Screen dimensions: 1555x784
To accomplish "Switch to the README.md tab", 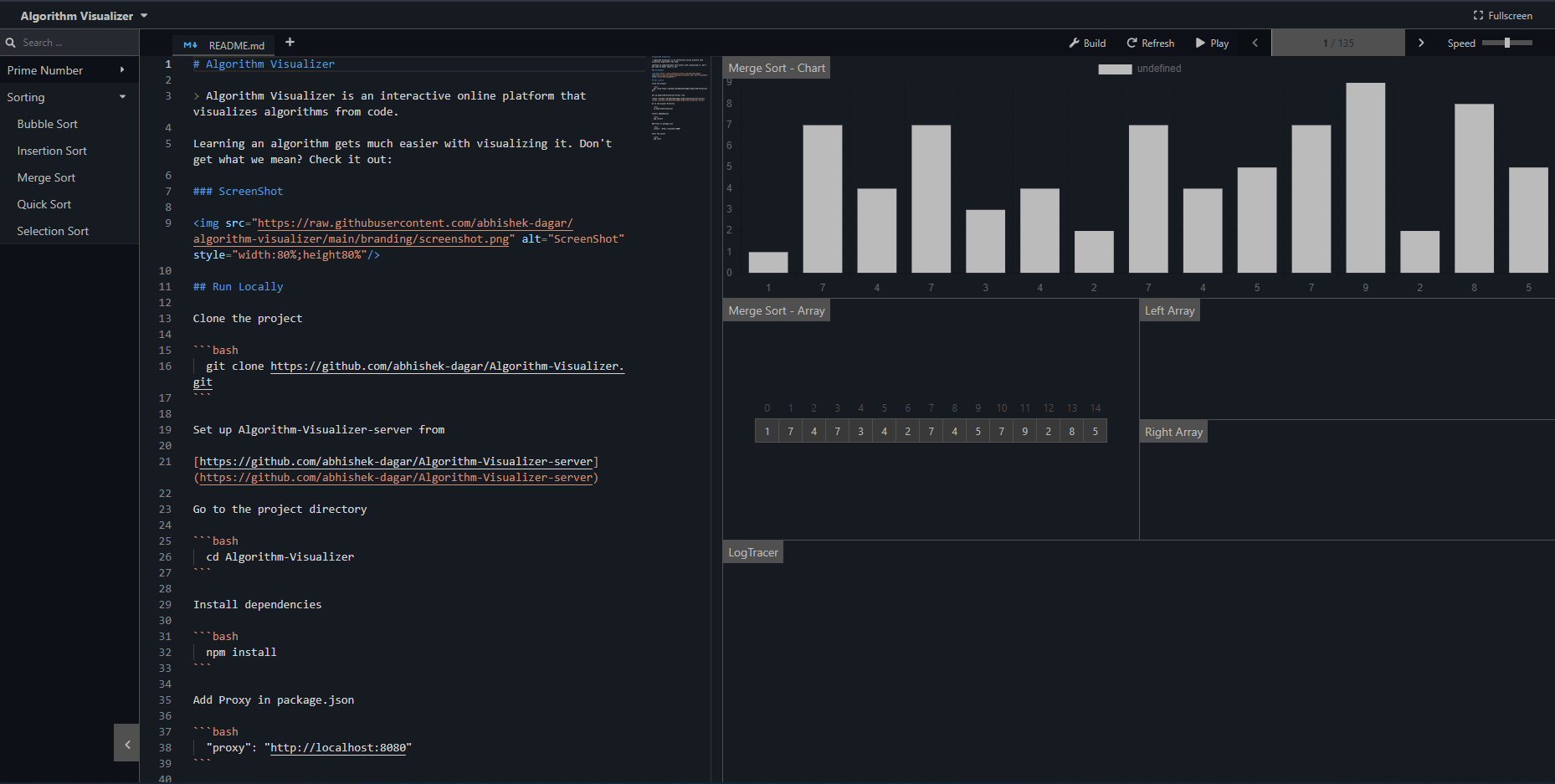I will click(223, 45).
